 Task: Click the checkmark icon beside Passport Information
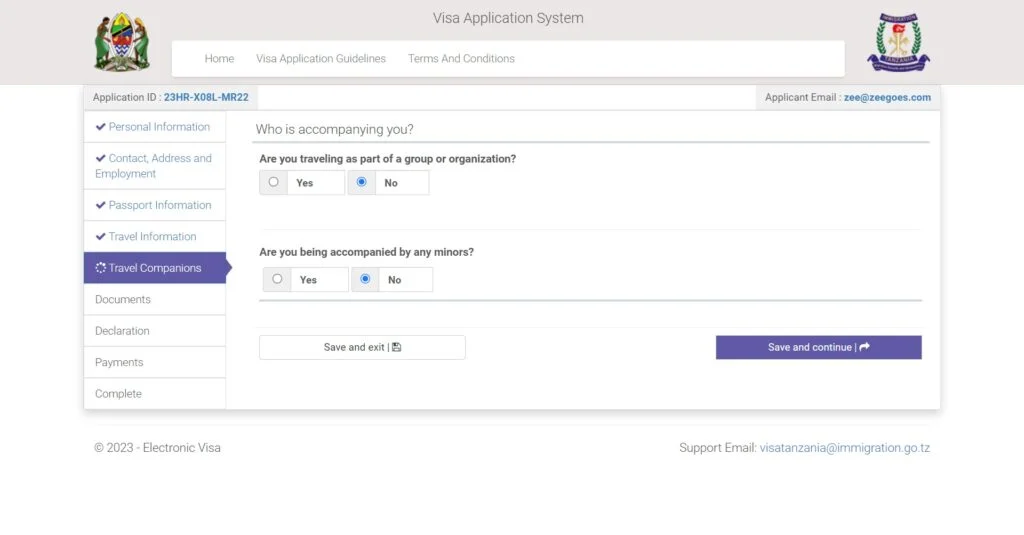[x=100, y=205]
